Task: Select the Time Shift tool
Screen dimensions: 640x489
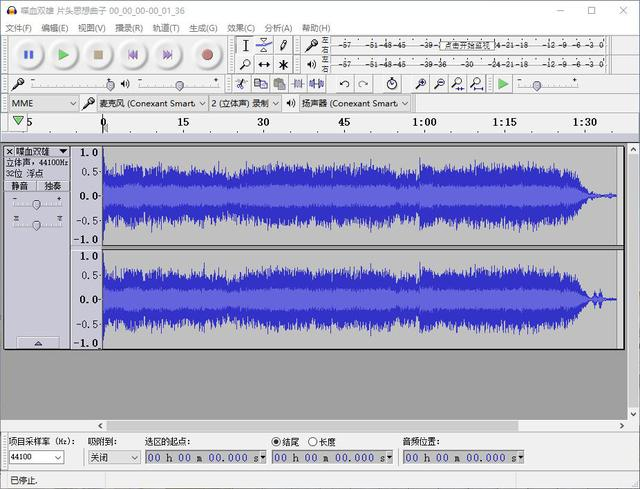Action: pos(264,64)
